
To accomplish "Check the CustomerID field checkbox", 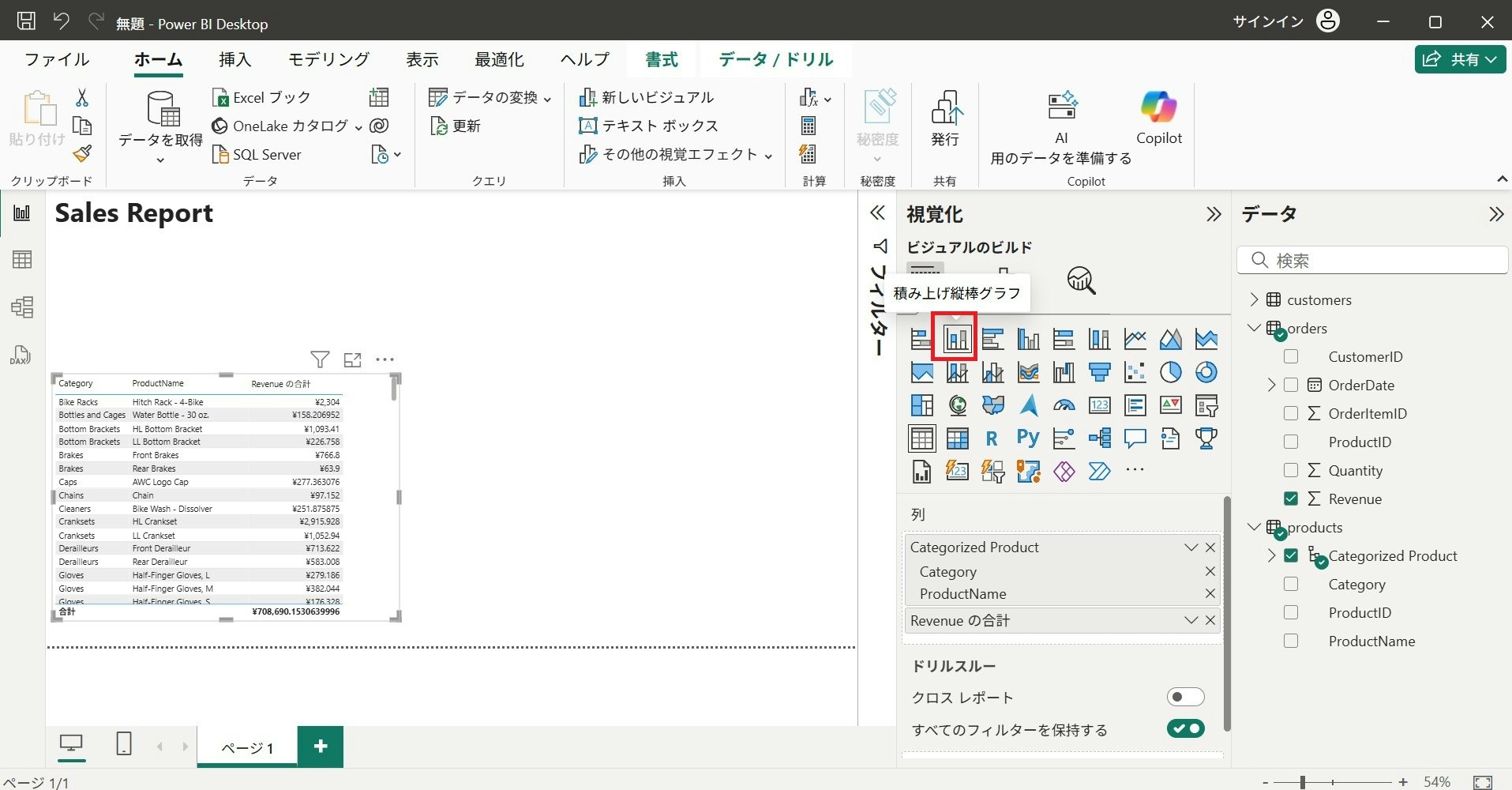I will pyautogui.click(x=1291, y=357).
